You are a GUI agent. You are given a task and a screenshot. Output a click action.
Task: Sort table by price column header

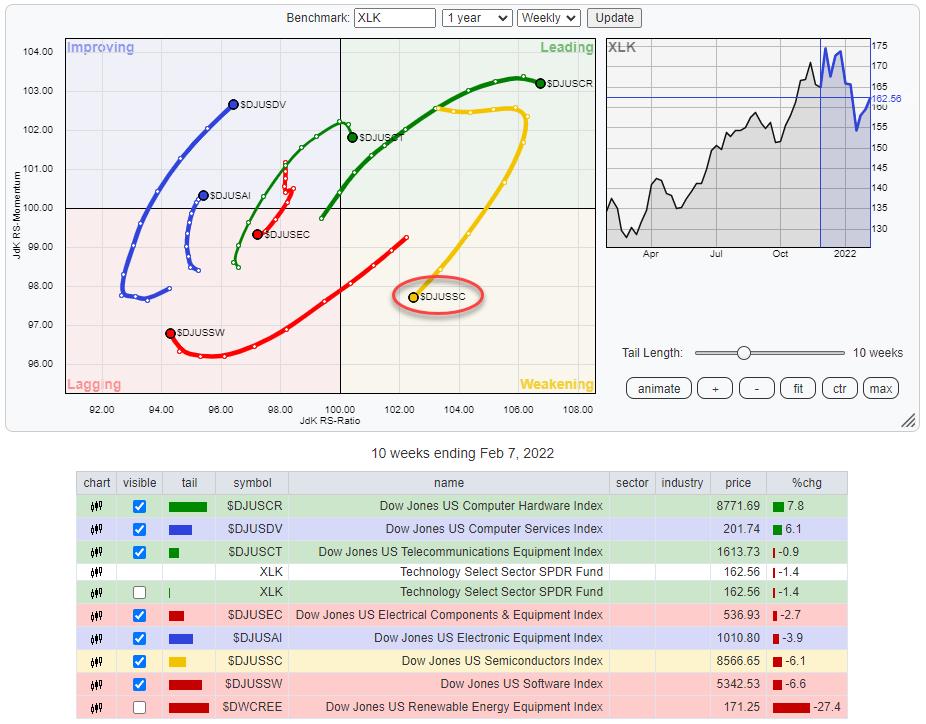coord(738,483)
